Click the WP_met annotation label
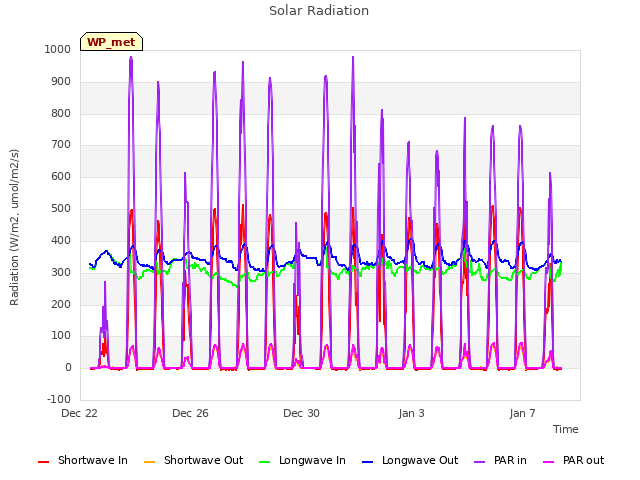The height and width of the screenshot is (480, 640). click(x=111, y=42)
